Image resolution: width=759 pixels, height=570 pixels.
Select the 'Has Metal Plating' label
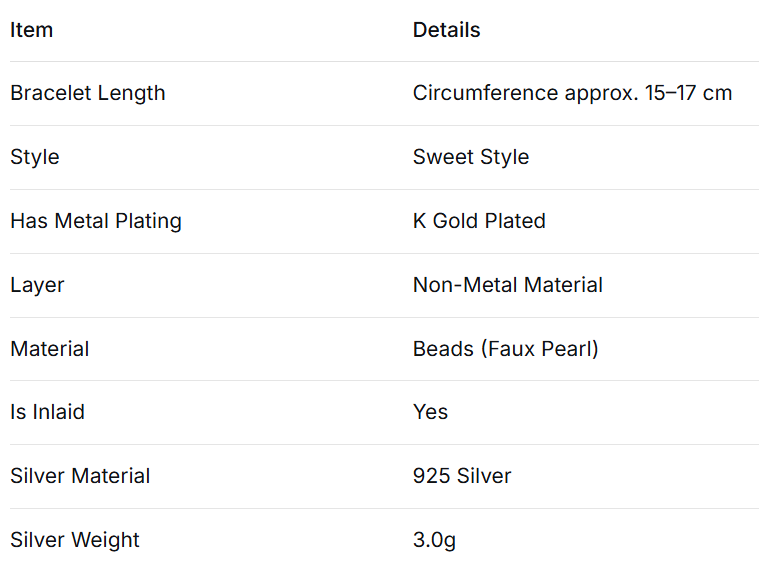pos(95,221)
